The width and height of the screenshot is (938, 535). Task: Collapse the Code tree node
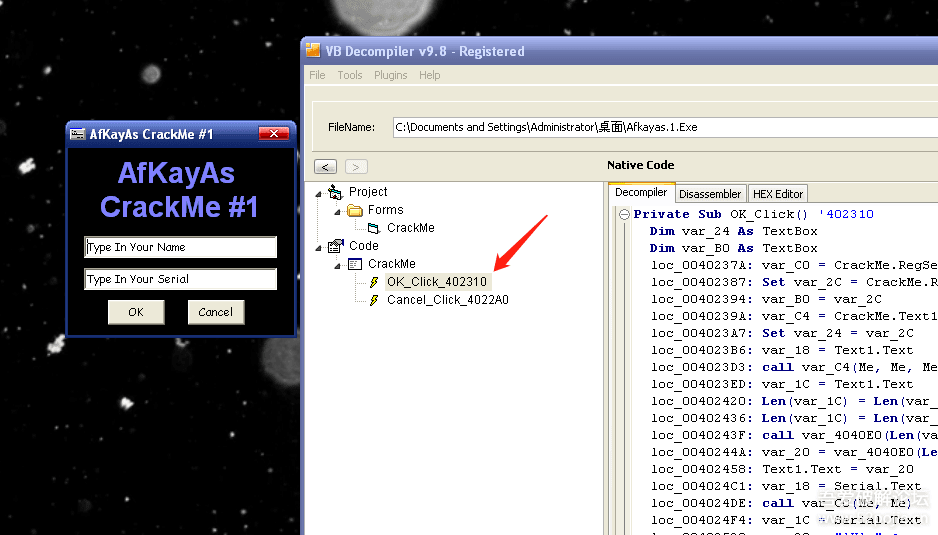click(x=319, y=247)
